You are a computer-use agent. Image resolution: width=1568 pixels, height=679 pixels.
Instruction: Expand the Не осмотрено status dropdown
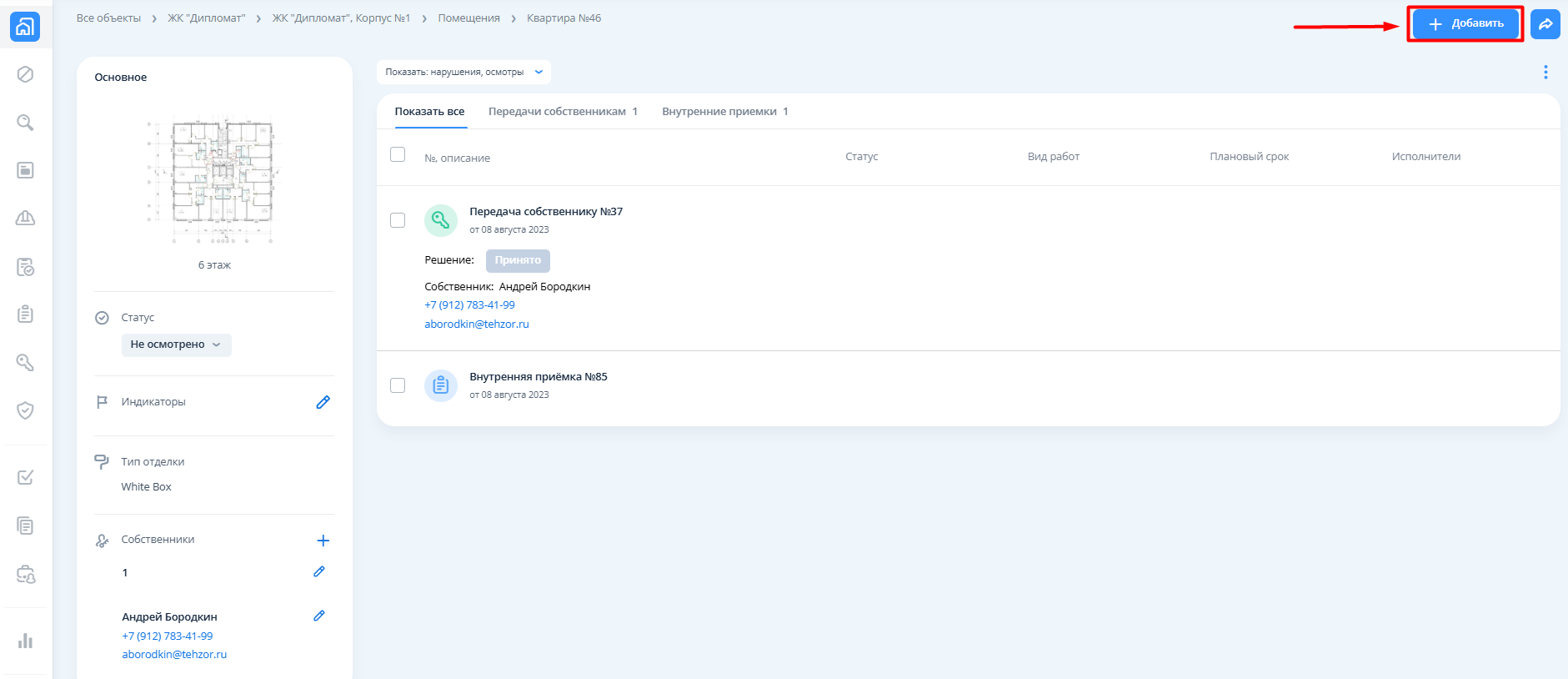pyautogui.click(x=176, y=345)
